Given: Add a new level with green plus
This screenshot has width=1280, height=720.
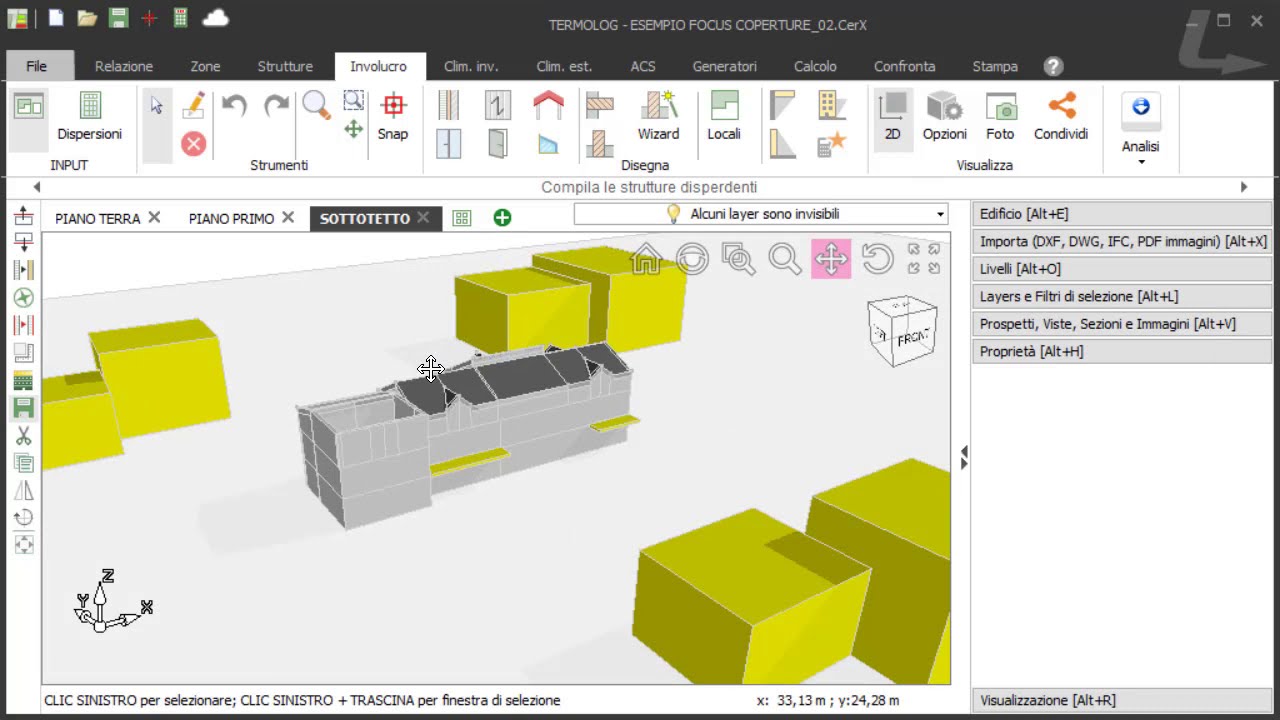Looking at the screenshot, I should pos(502,218).
